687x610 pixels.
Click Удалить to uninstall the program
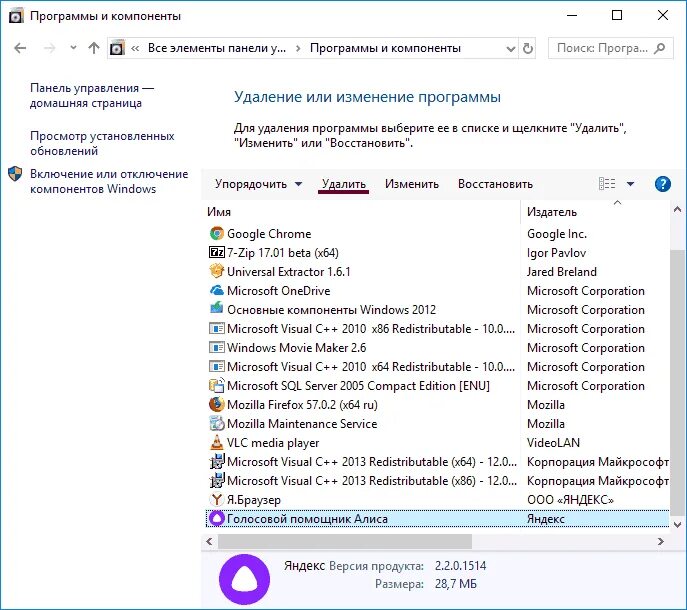(x=344, y=184)
